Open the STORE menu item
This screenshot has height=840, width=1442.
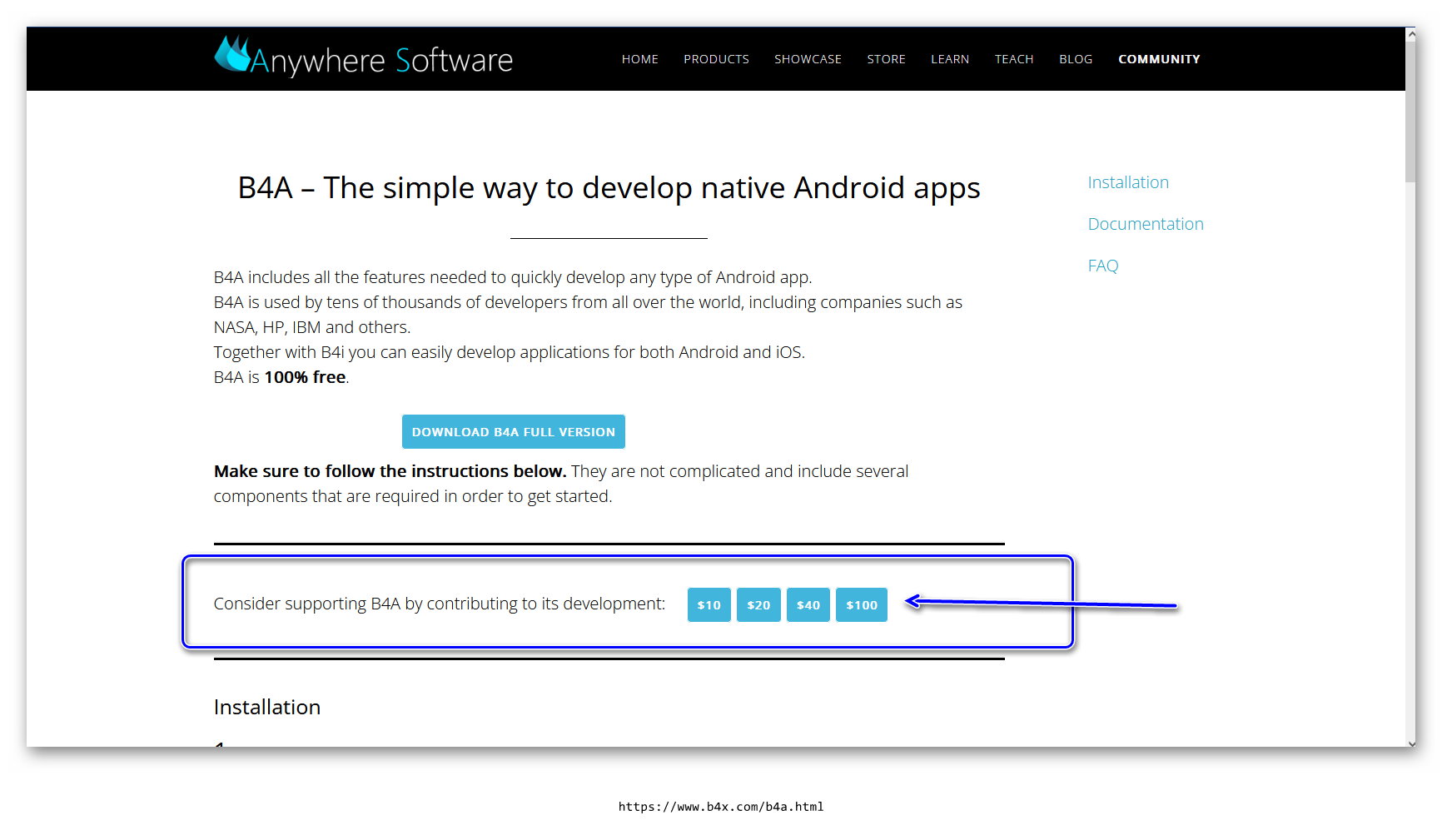[x=886, y=59]
